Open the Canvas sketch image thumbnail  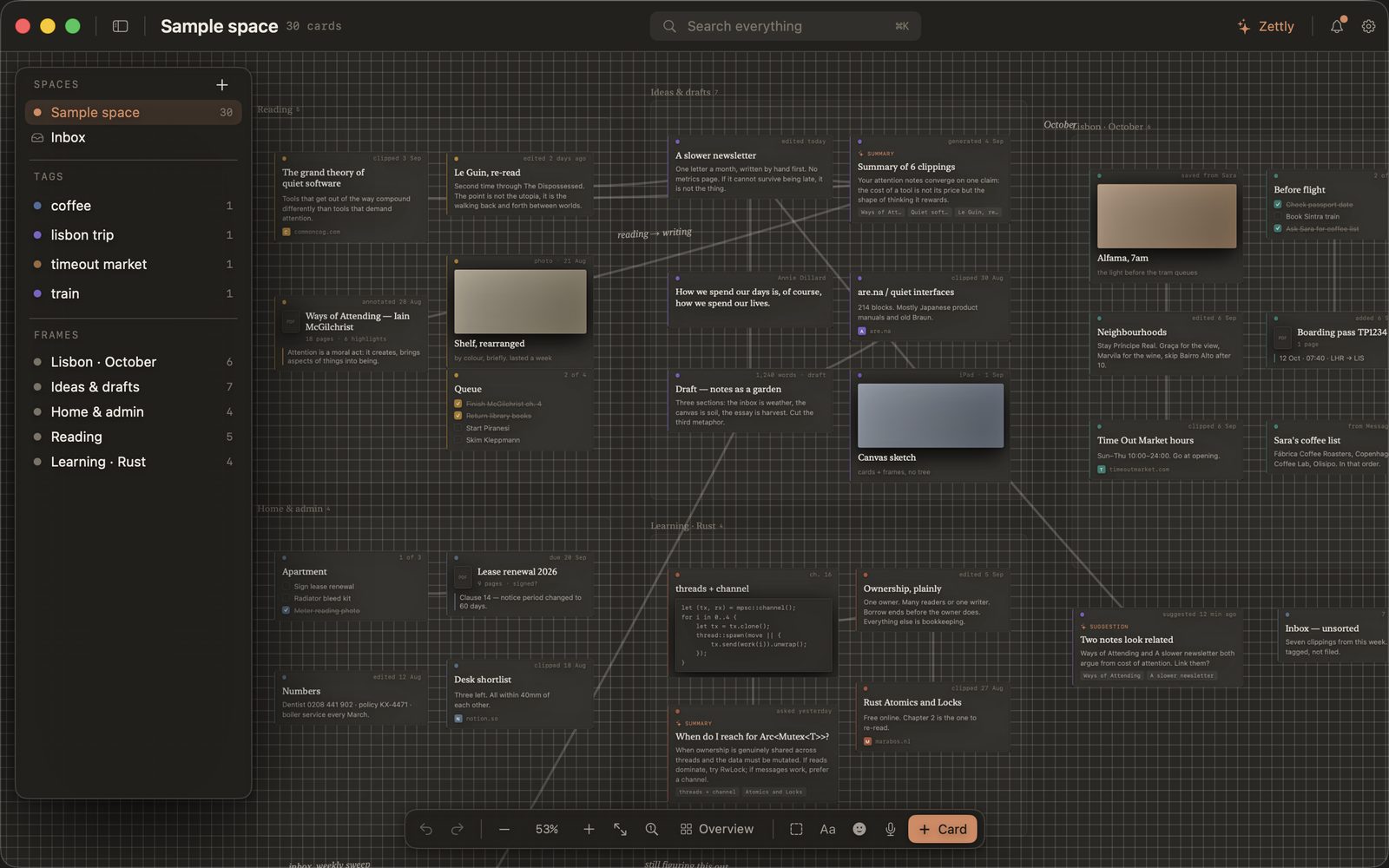click(x=931, y=416)
